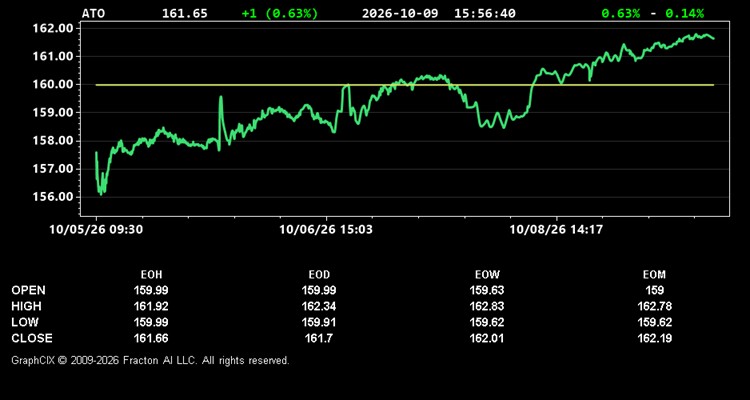750x400 pixels.
Task: Select the EOW column header
Action: coord(487,275)
